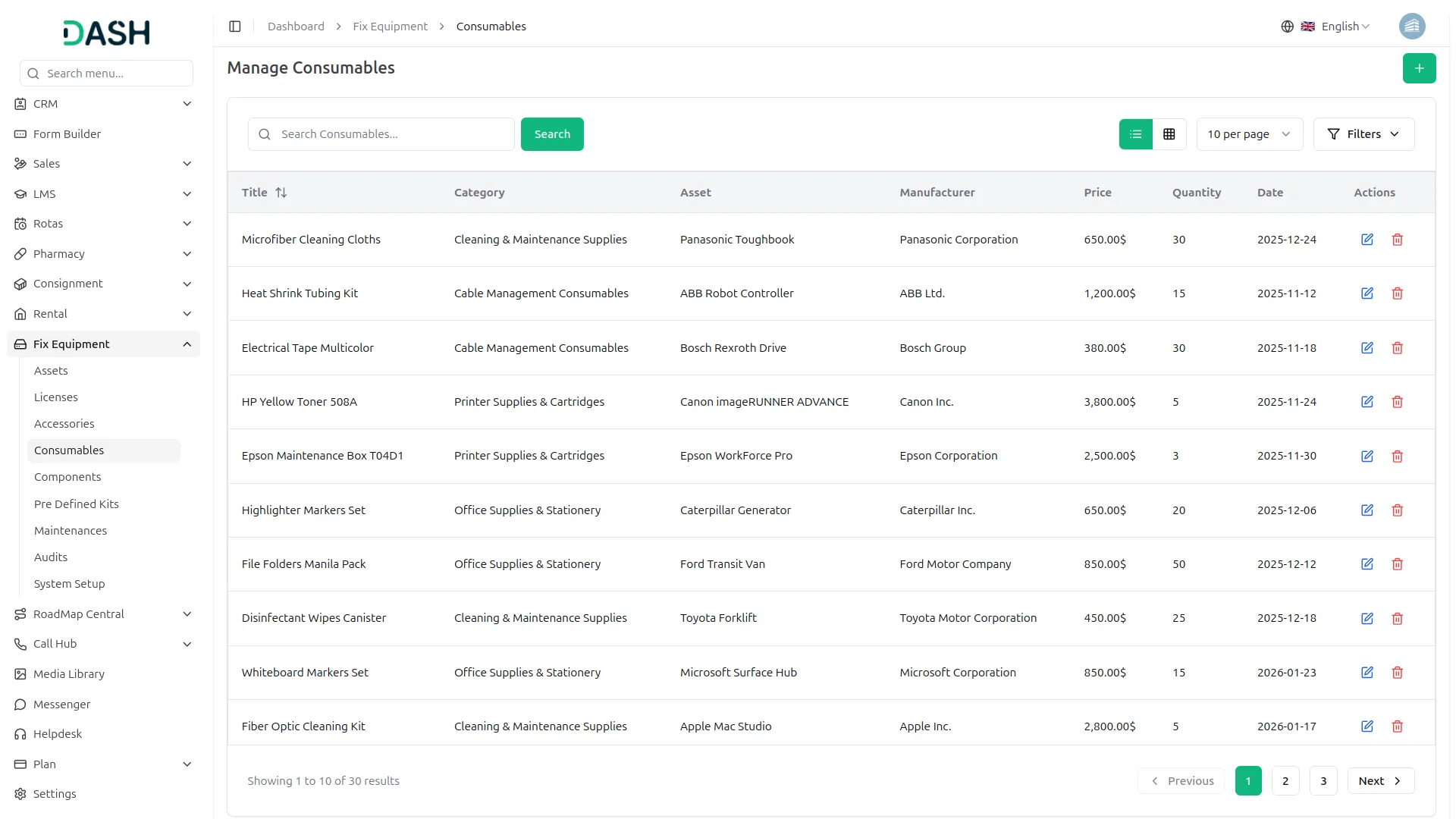Viewport: 1456px width, 819px height.
Task: Go to Pre Defined Kits page
Action: point(77,504)
